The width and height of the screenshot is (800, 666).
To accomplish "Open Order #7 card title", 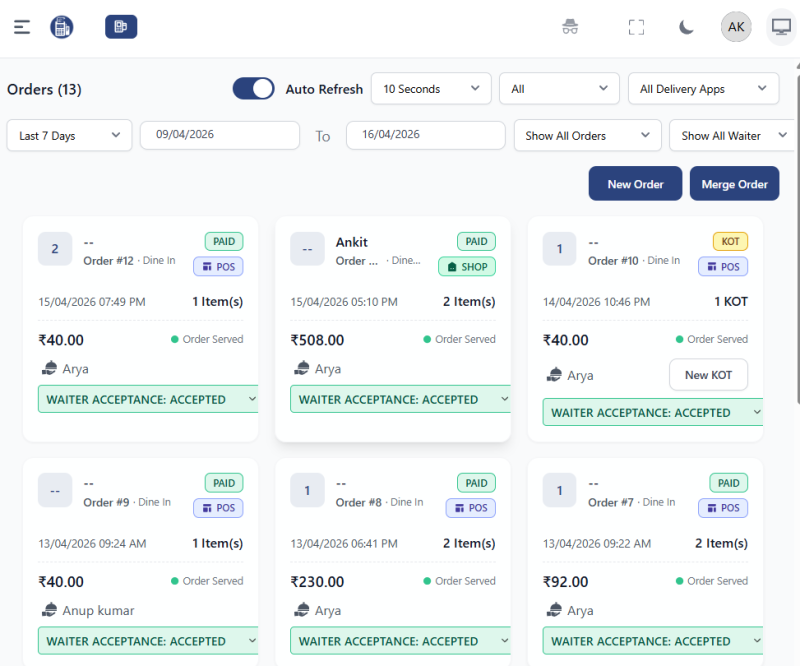I will click(x=611, y=503).
